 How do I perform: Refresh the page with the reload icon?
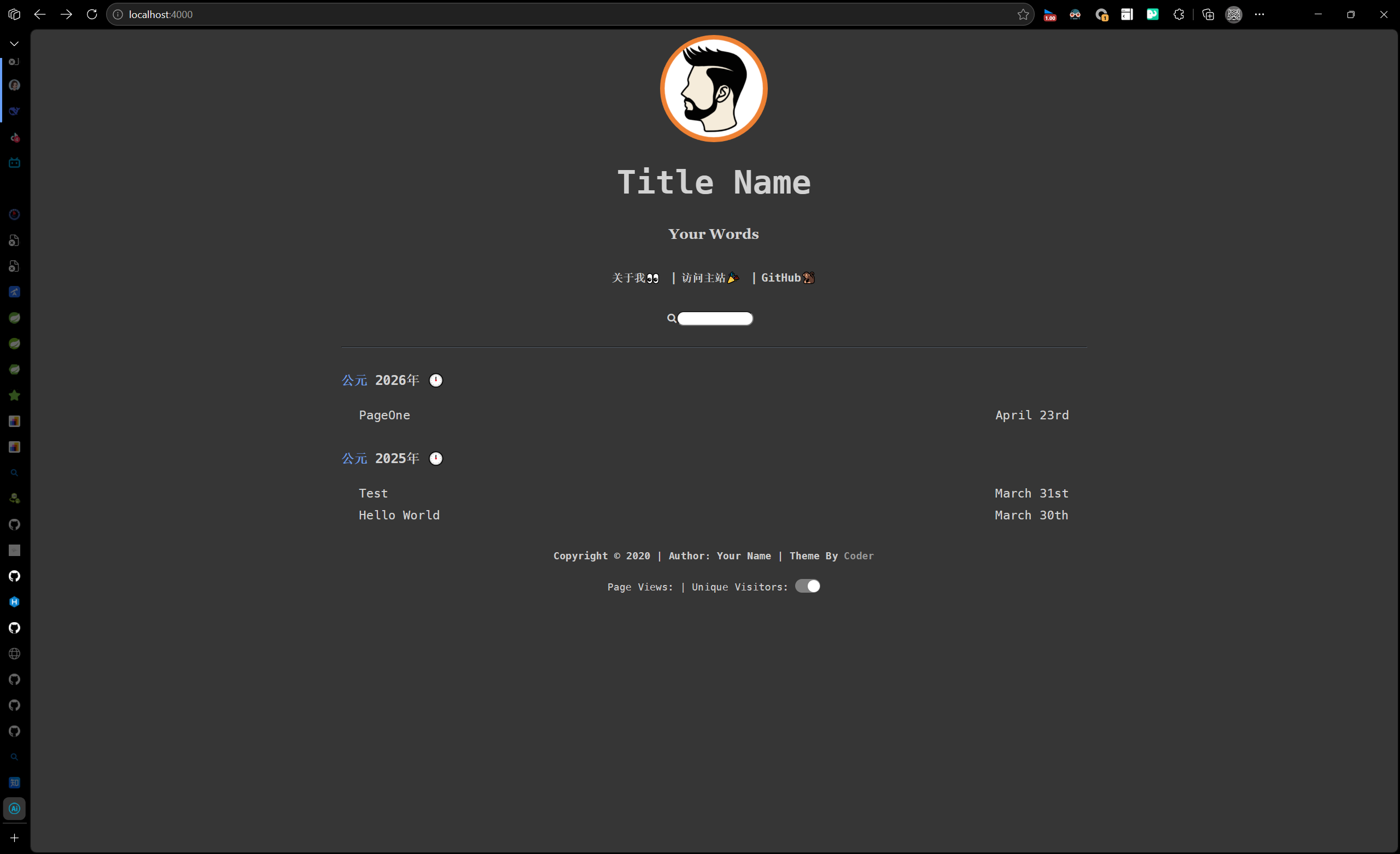coord(91,14)
